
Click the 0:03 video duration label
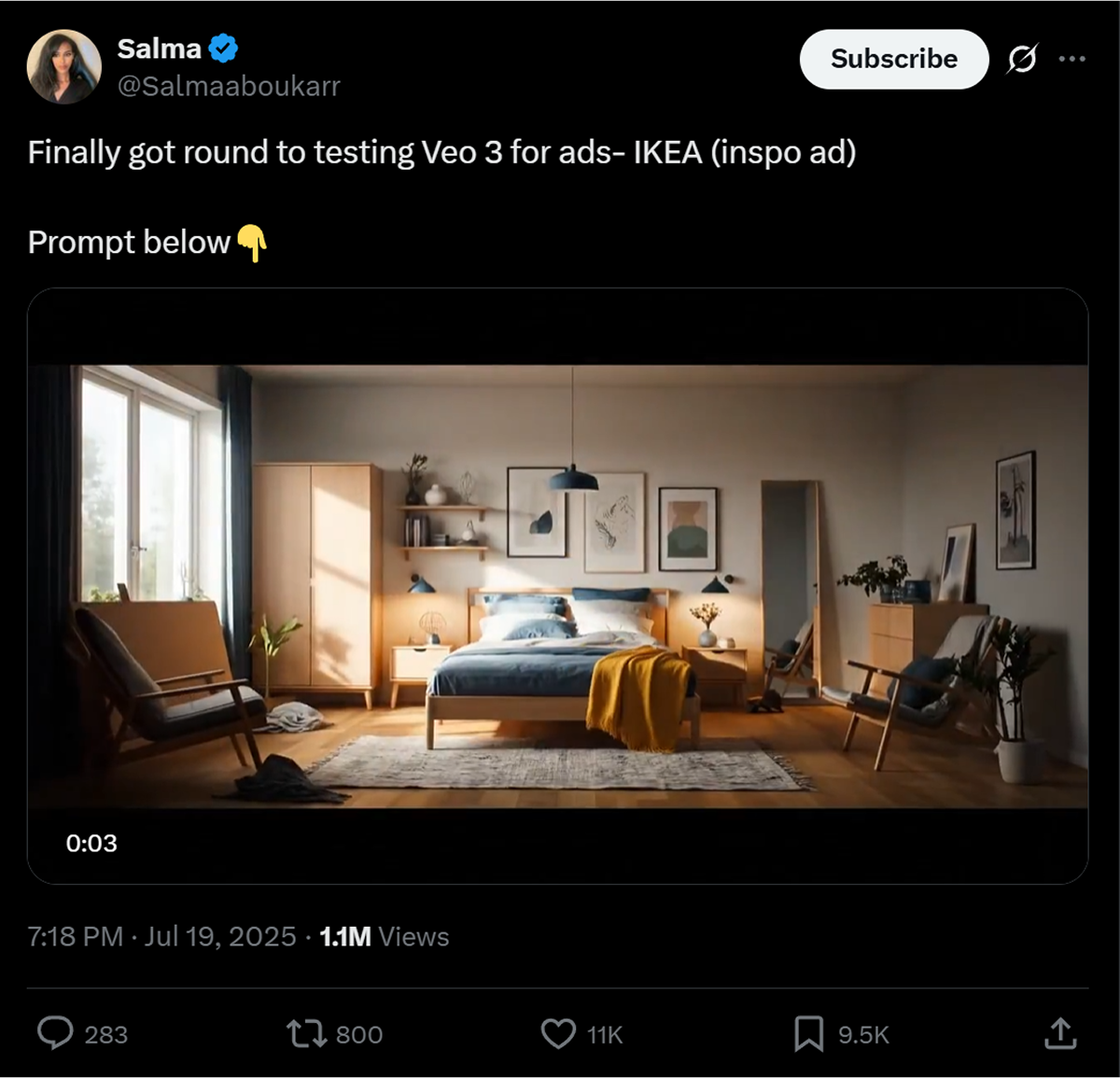91,843
